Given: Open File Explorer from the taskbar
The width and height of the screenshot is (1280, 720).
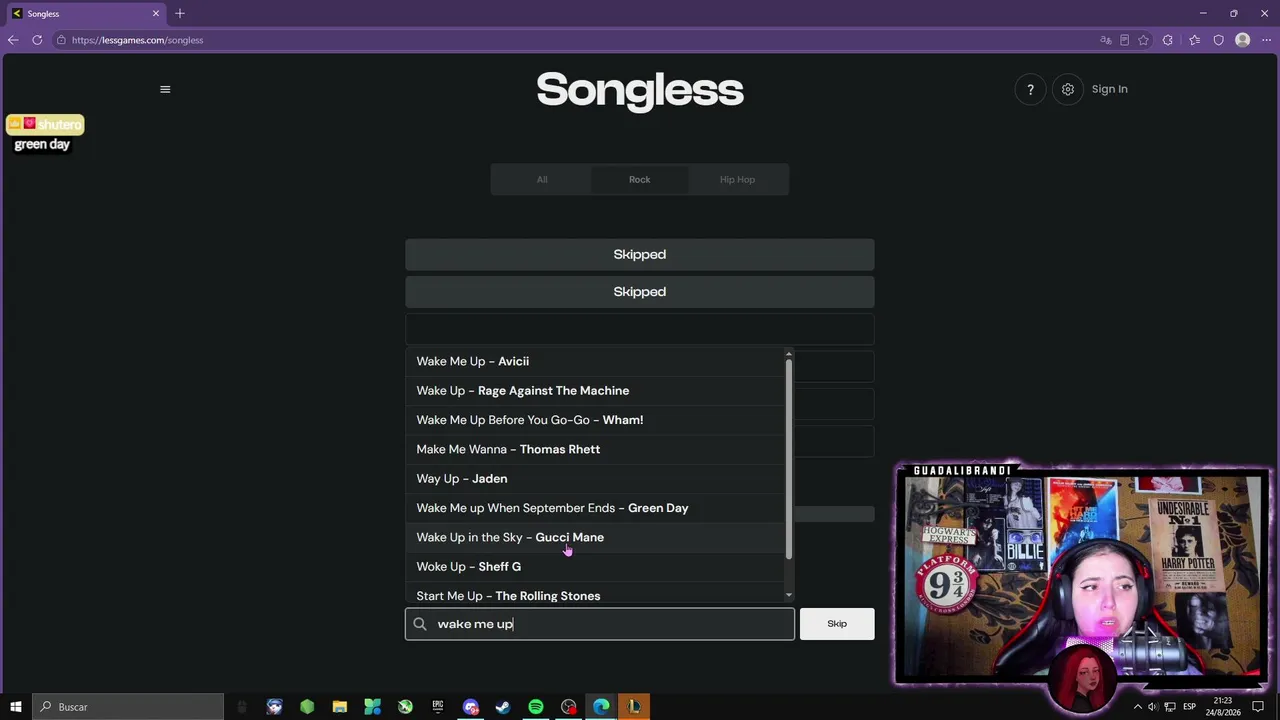Looking at the screenshot, I should (x=340, y=707).
